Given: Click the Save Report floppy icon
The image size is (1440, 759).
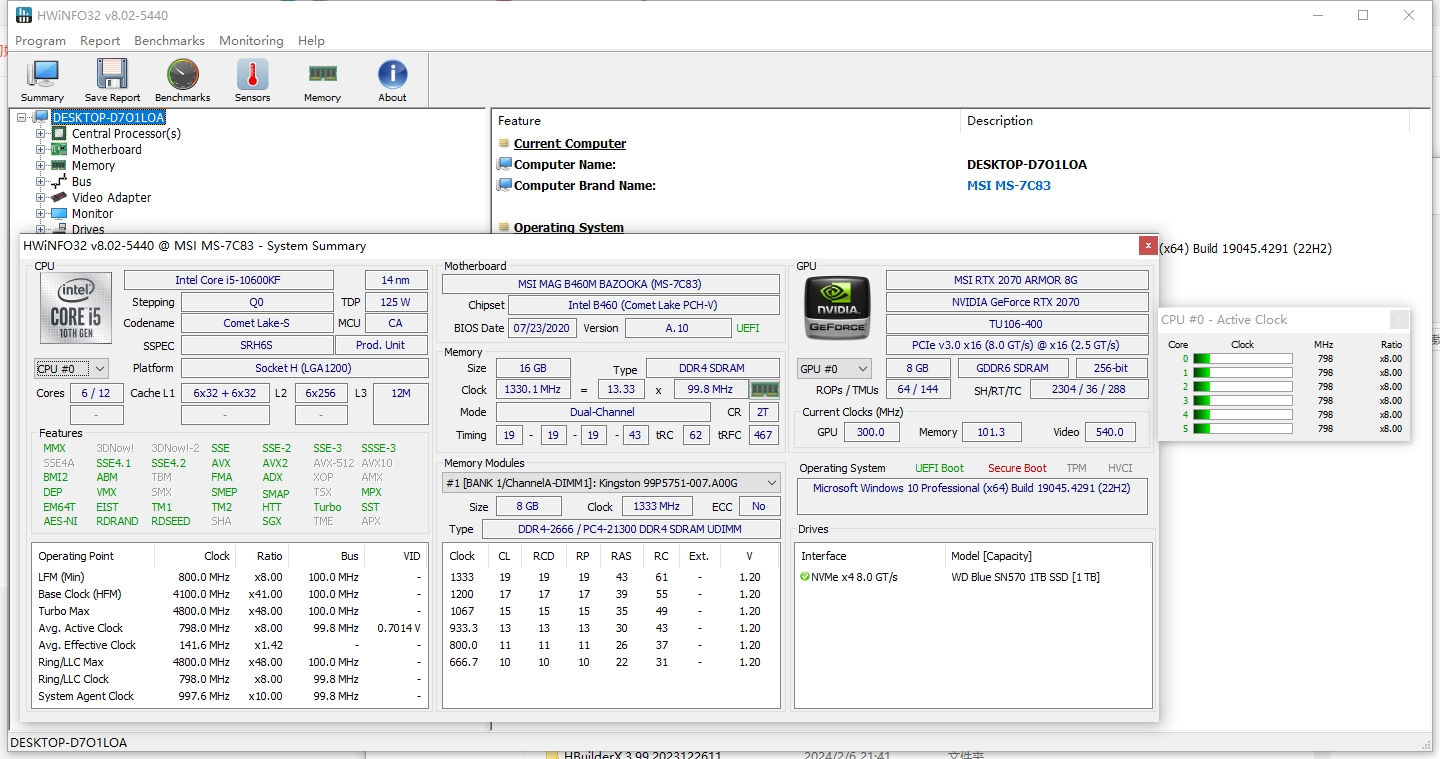Looking at the screenshot, I should [112, 80].
